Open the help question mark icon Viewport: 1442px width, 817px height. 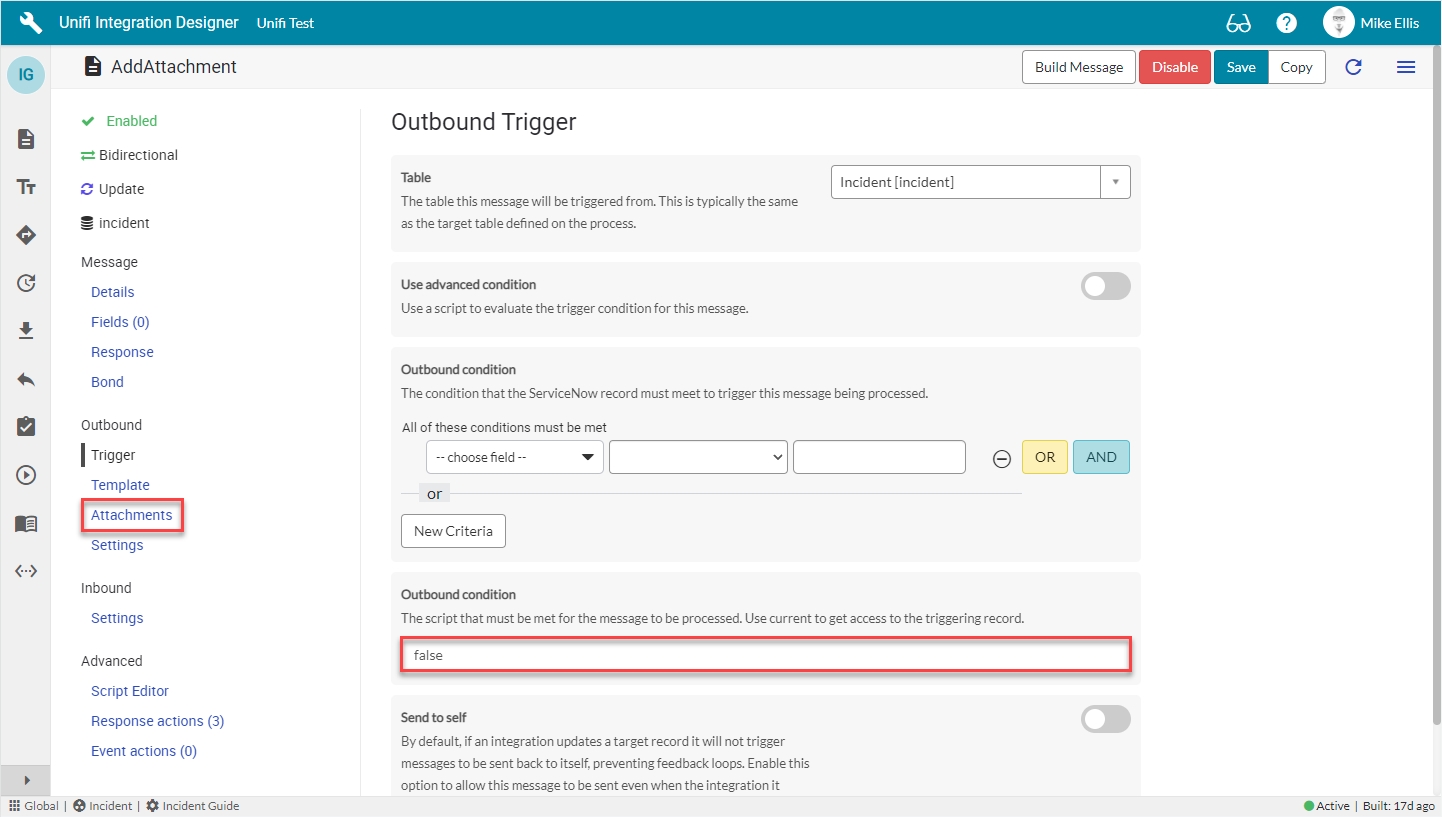click(1286, 23)
